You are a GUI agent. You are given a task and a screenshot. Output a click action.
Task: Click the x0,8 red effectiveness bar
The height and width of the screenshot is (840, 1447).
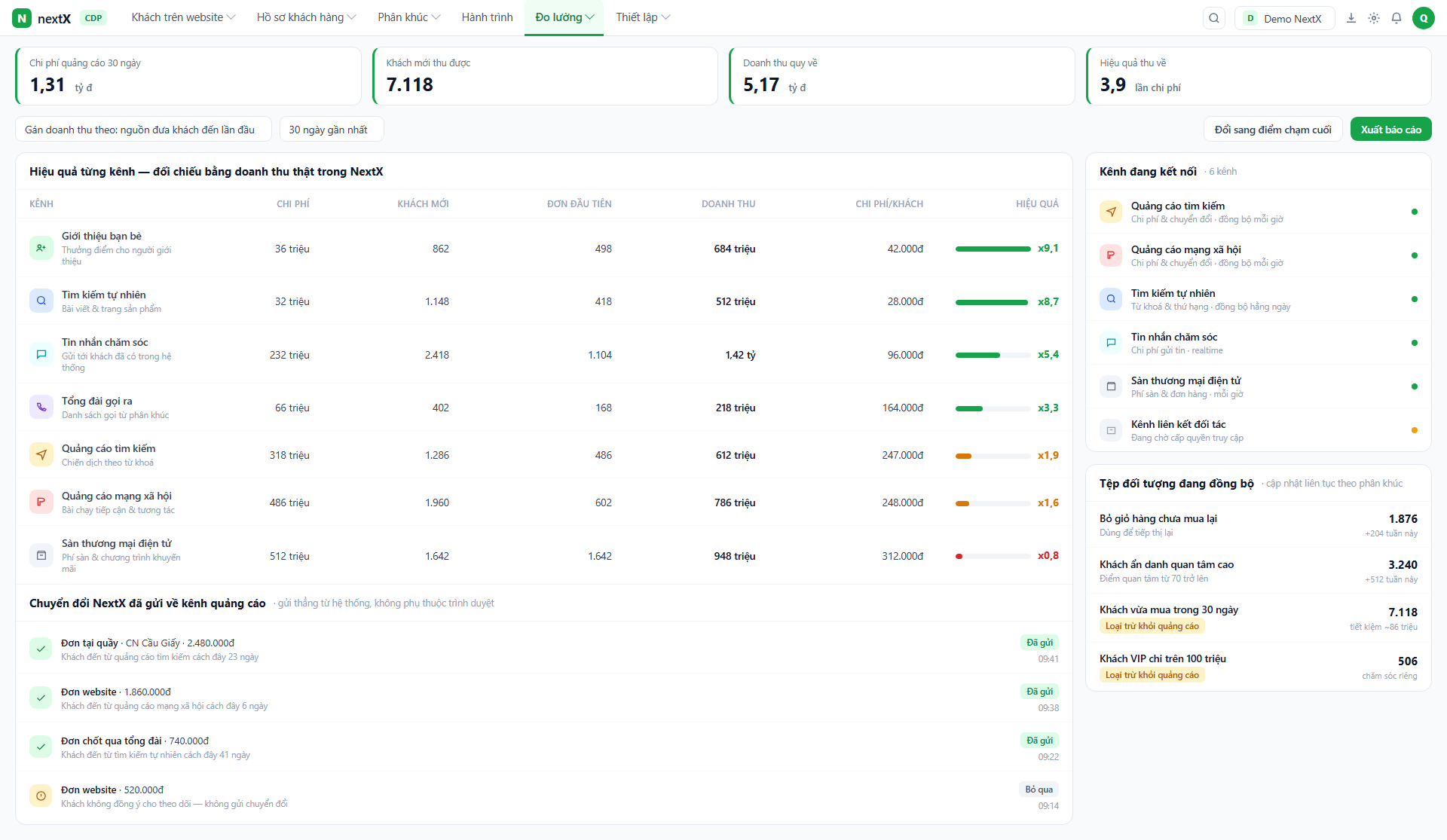[x=993, y=556]
